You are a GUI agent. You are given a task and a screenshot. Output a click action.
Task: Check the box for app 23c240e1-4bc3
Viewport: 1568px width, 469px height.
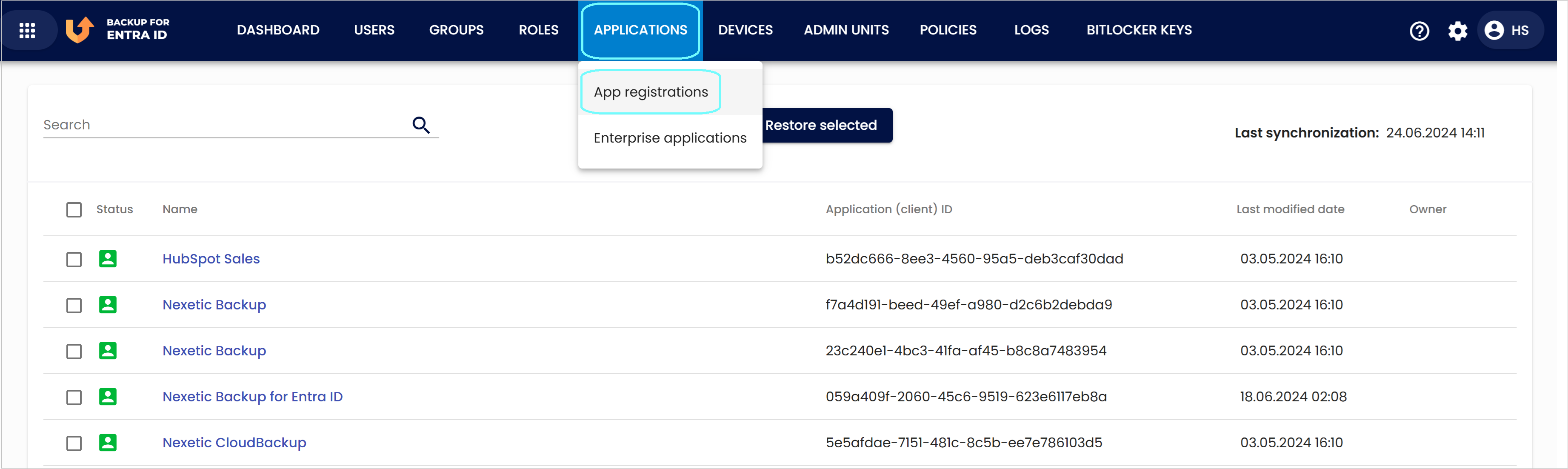coord(74,352)
